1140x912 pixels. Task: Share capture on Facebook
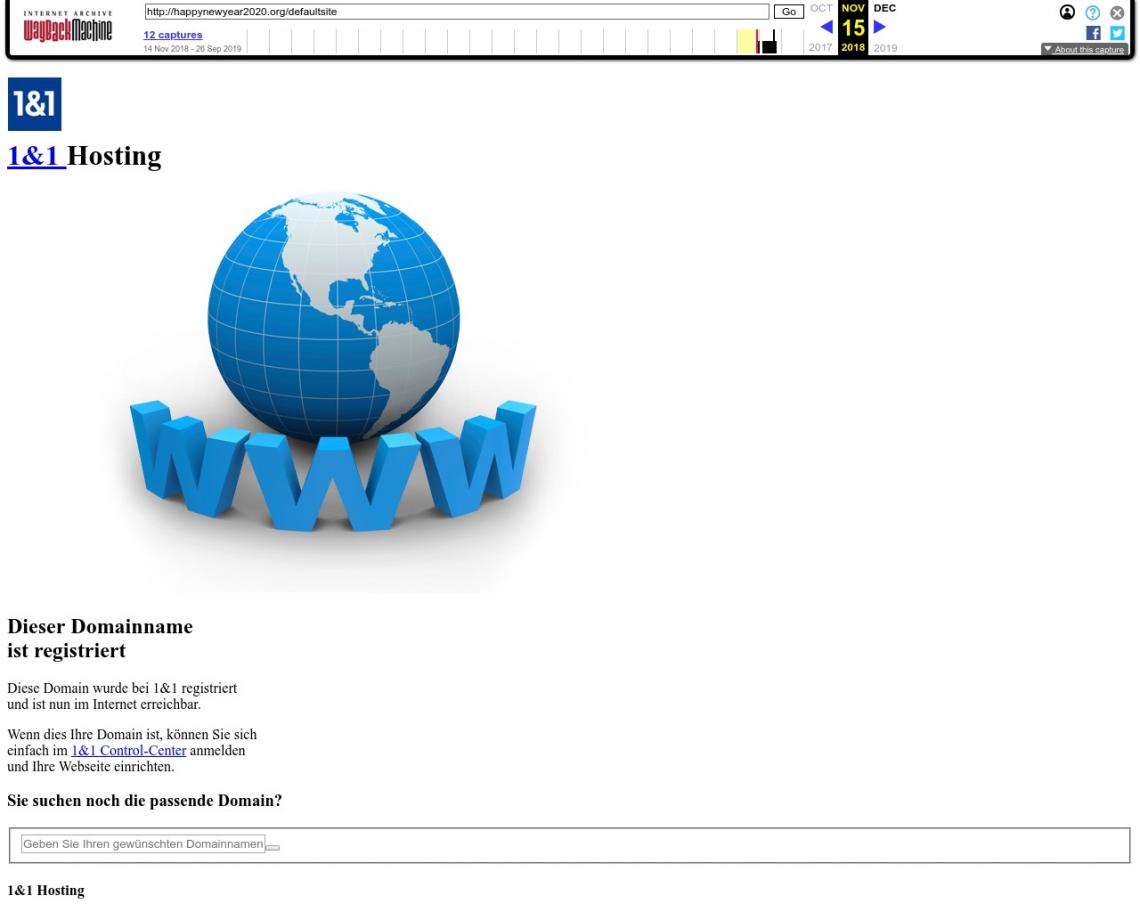[1093, 33]
